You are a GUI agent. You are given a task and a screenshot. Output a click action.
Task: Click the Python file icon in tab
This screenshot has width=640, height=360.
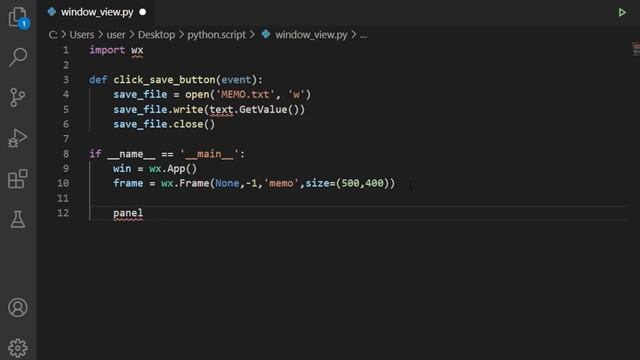52,12
